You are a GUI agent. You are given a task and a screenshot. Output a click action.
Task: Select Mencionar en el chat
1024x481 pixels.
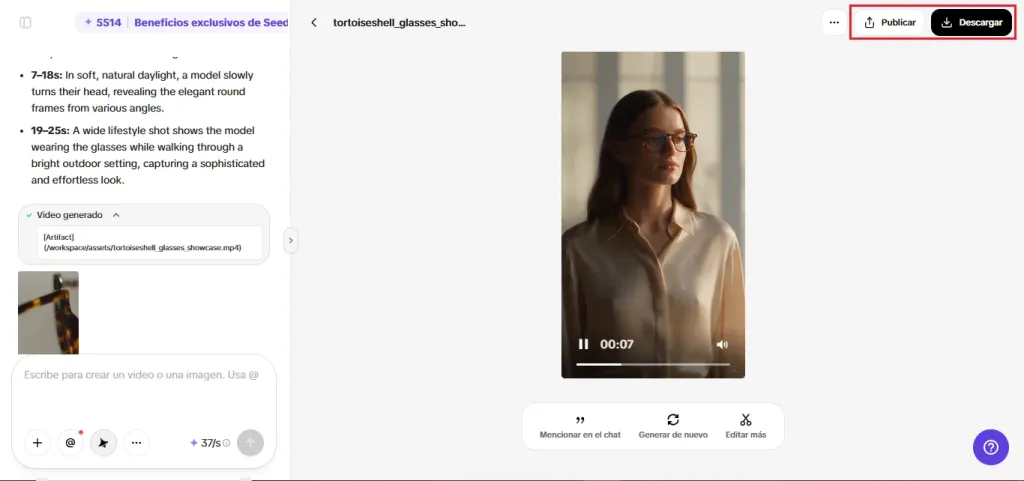tap(580, 426)
